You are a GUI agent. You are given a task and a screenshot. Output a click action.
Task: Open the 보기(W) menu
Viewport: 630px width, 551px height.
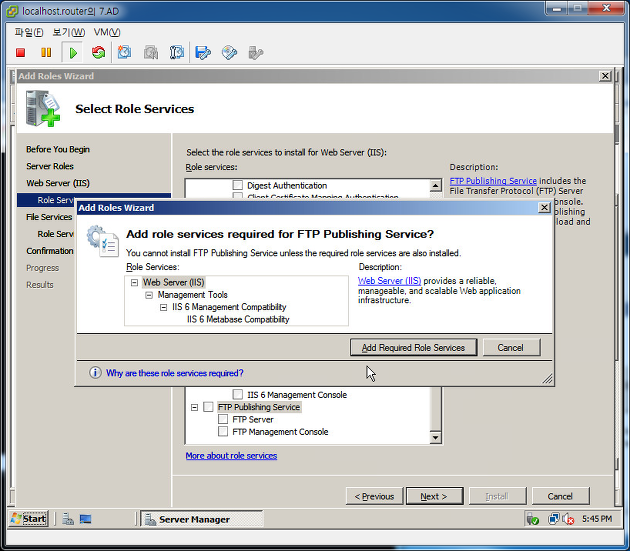point(68,32)
